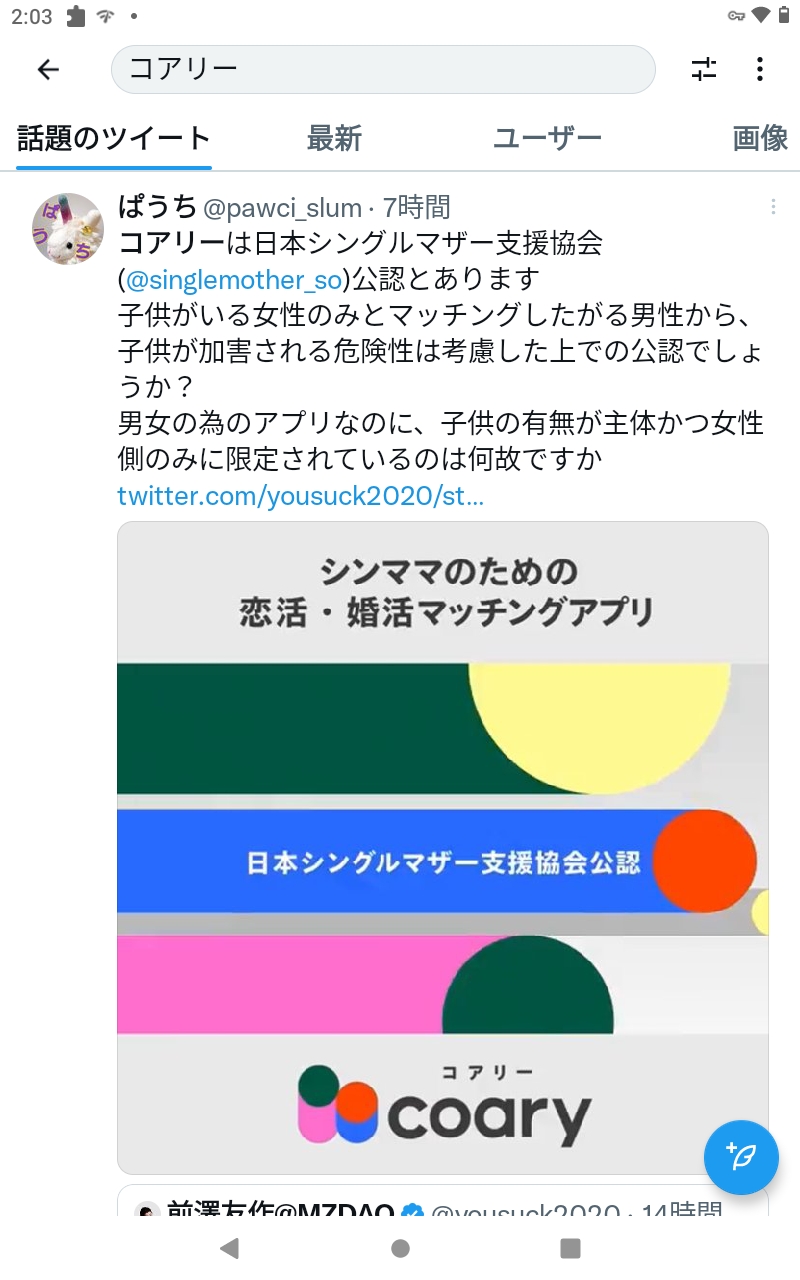Switch to the 最新 tab

334,139
